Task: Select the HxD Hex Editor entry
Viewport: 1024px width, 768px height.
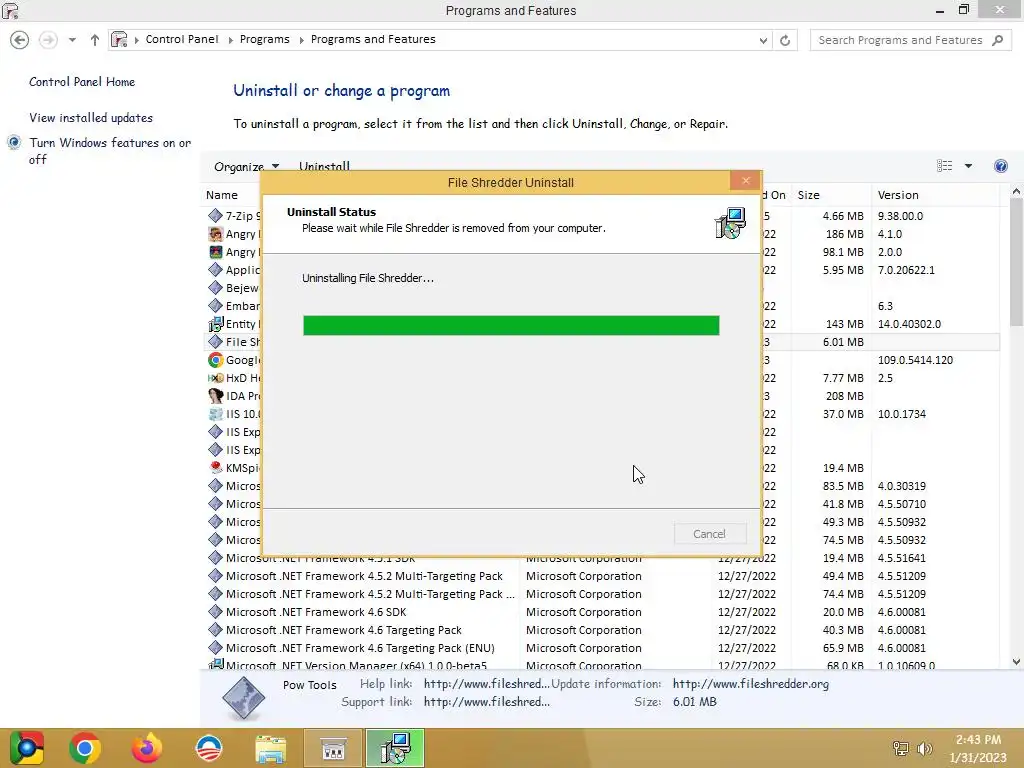Action: [x=233, y=378]
